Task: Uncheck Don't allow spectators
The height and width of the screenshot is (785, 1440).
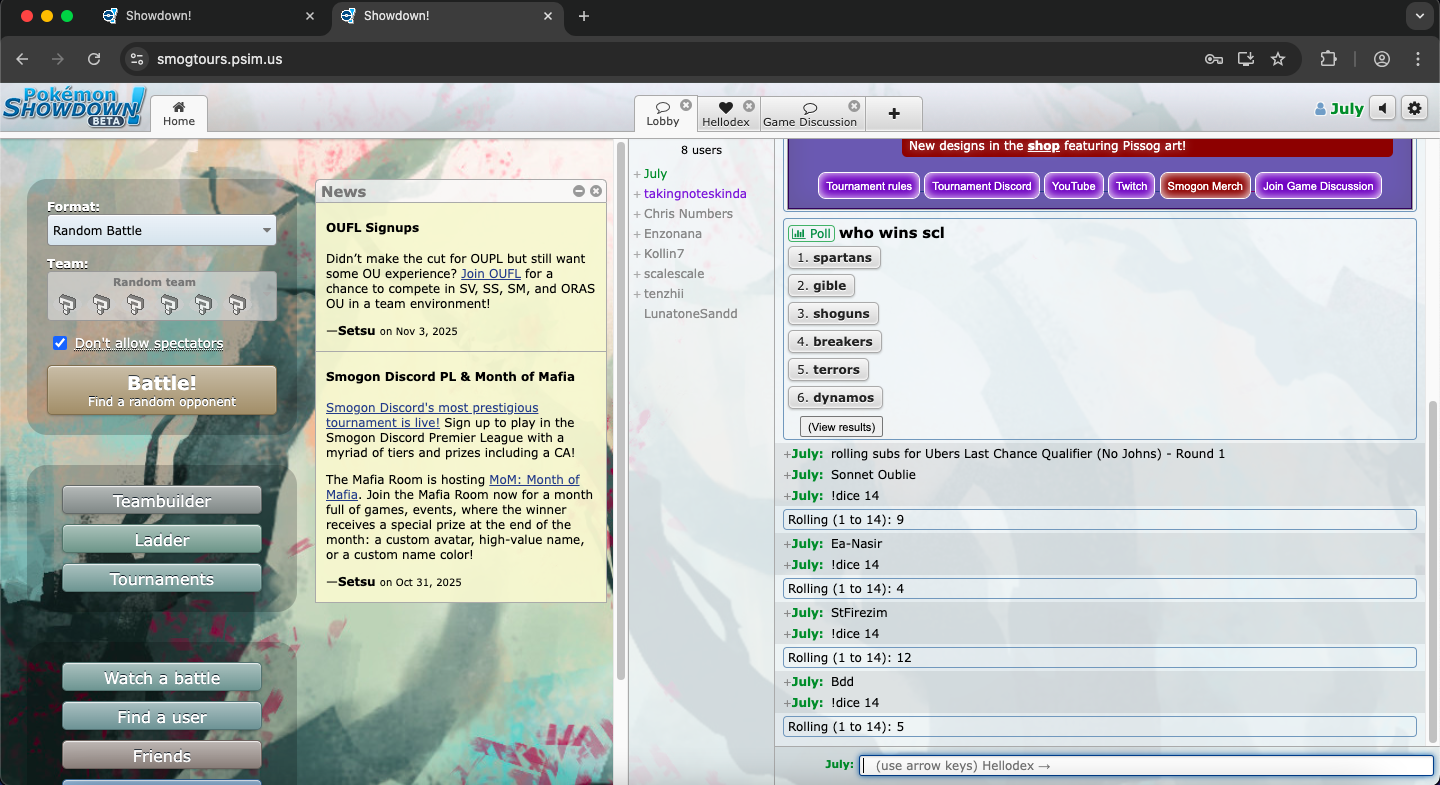Action: click(x=61, y=343)
